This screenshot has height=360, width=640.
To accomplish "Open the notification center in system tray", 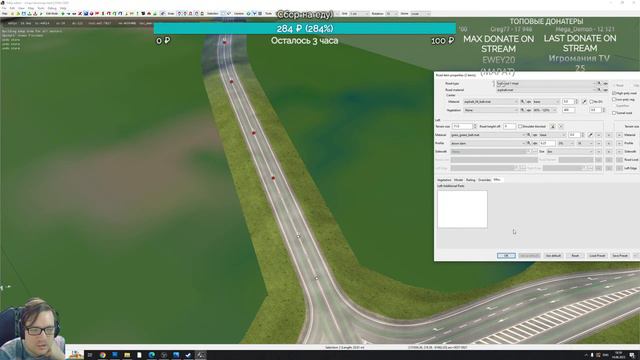I will point(632,355).
